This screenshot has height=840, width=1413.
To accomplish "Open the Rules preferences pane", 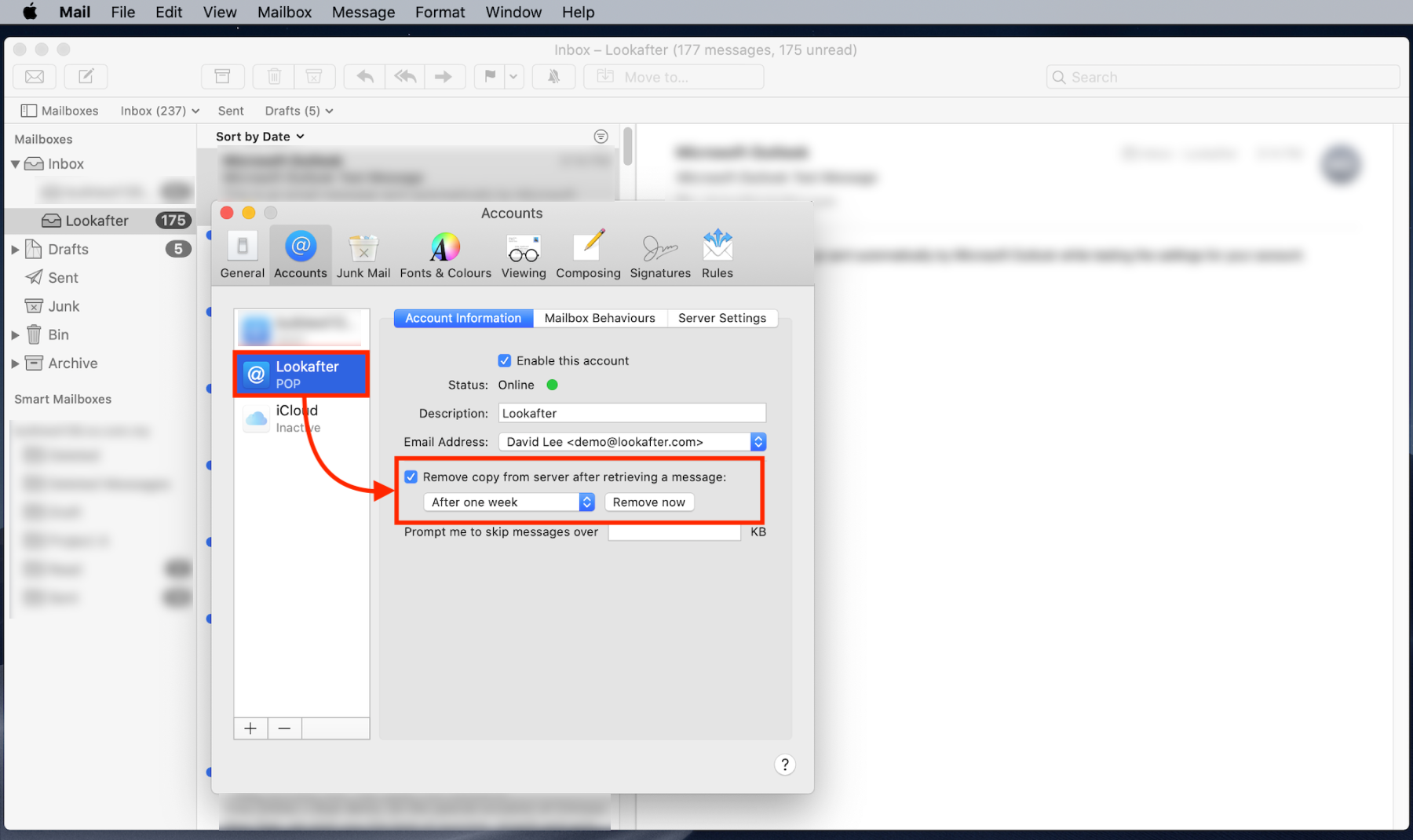I will tap(717, 254).
